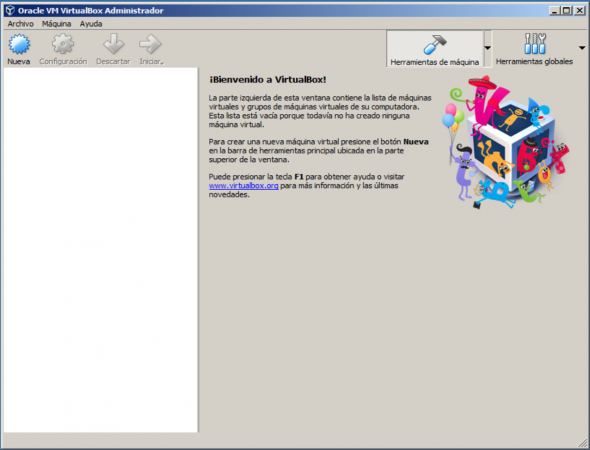Viewport: 590px width, 450px height.
Task: Close the VirtualBox Administrador window
Action: 580,11
